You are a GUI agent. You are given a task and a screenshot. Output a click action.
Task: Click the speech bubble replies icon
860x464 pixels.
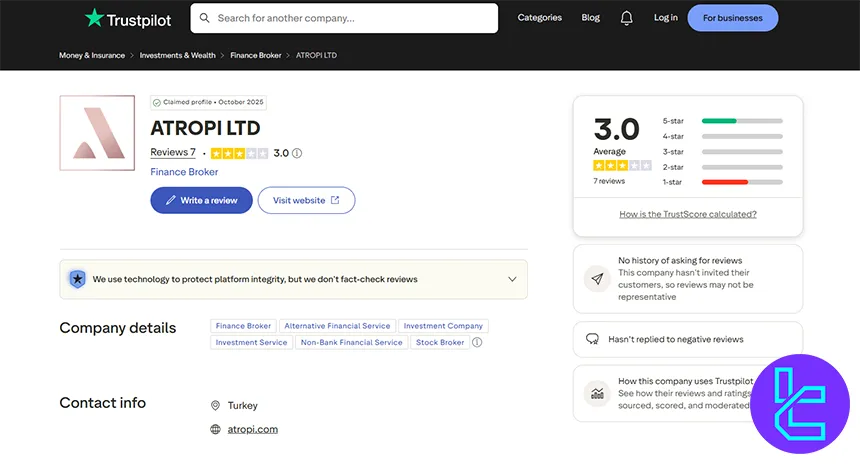coord(592,339)
